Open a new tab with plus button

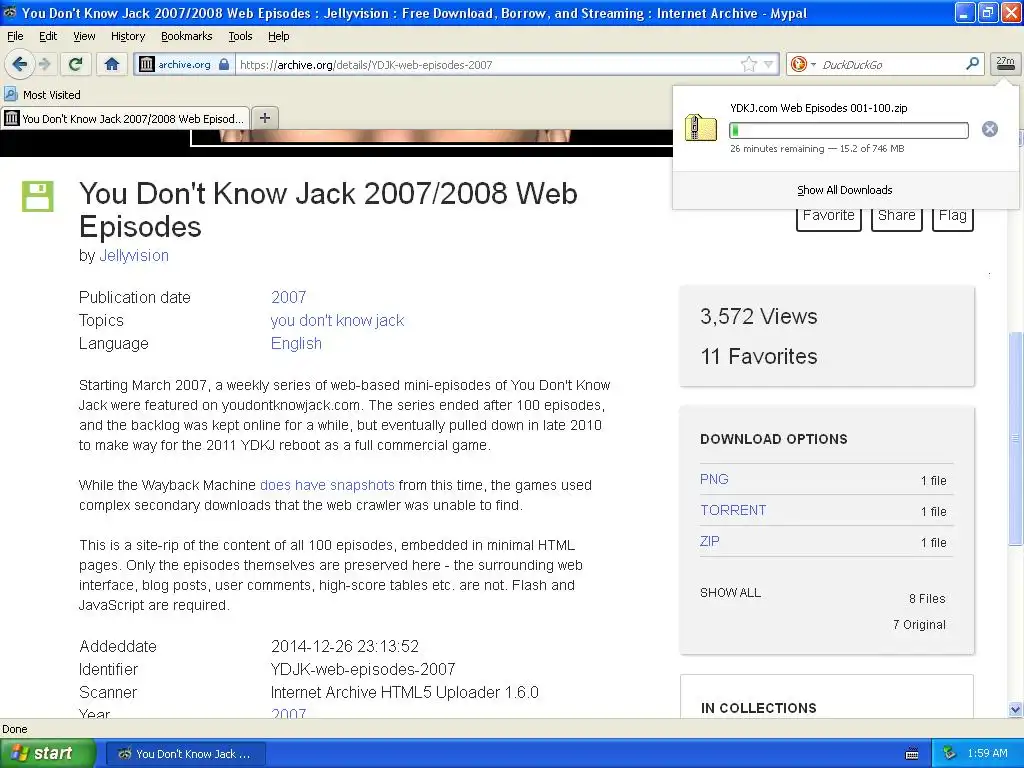click(x=264, y=118)
